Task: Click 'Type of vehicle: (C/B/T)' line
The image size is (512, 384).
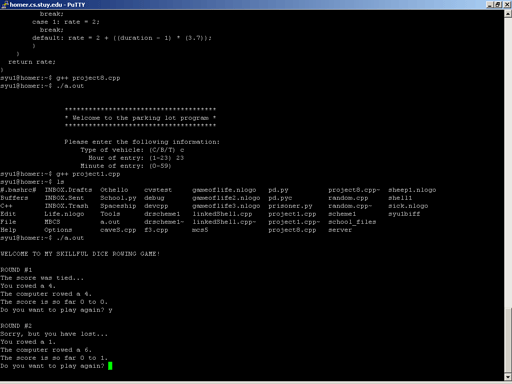Action: coord(132,150)
